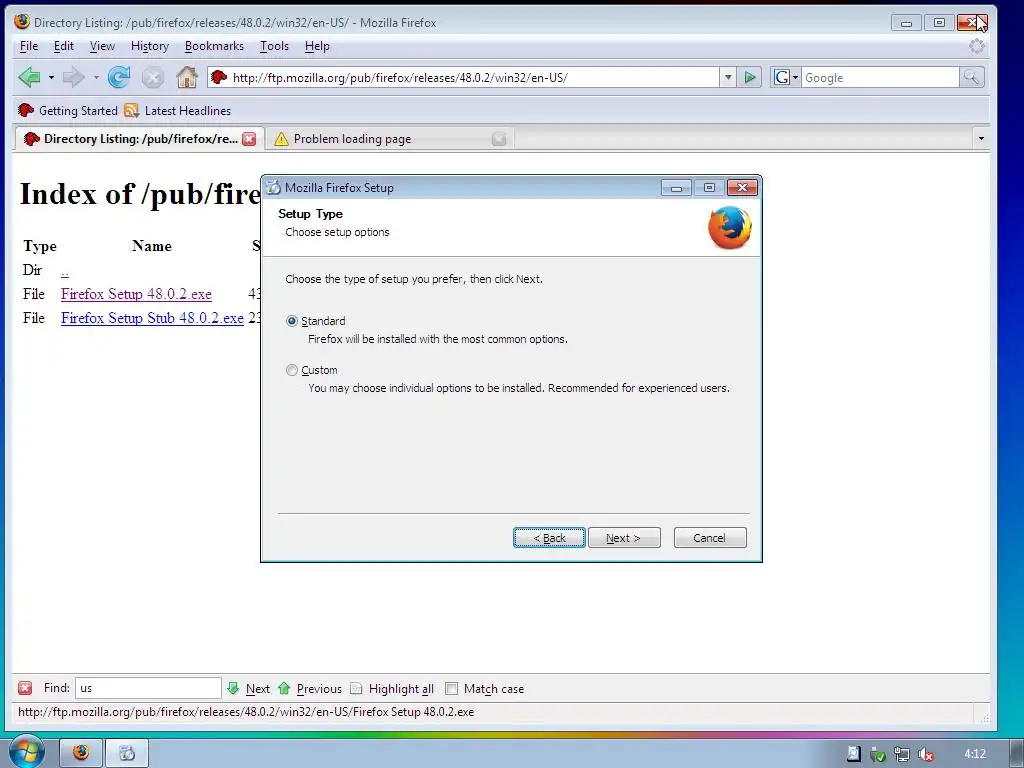Image resolution: width=1024 pixels, height=768 pixels.
Task: Go back with the green Back arrow
Action: pos(29,78)
